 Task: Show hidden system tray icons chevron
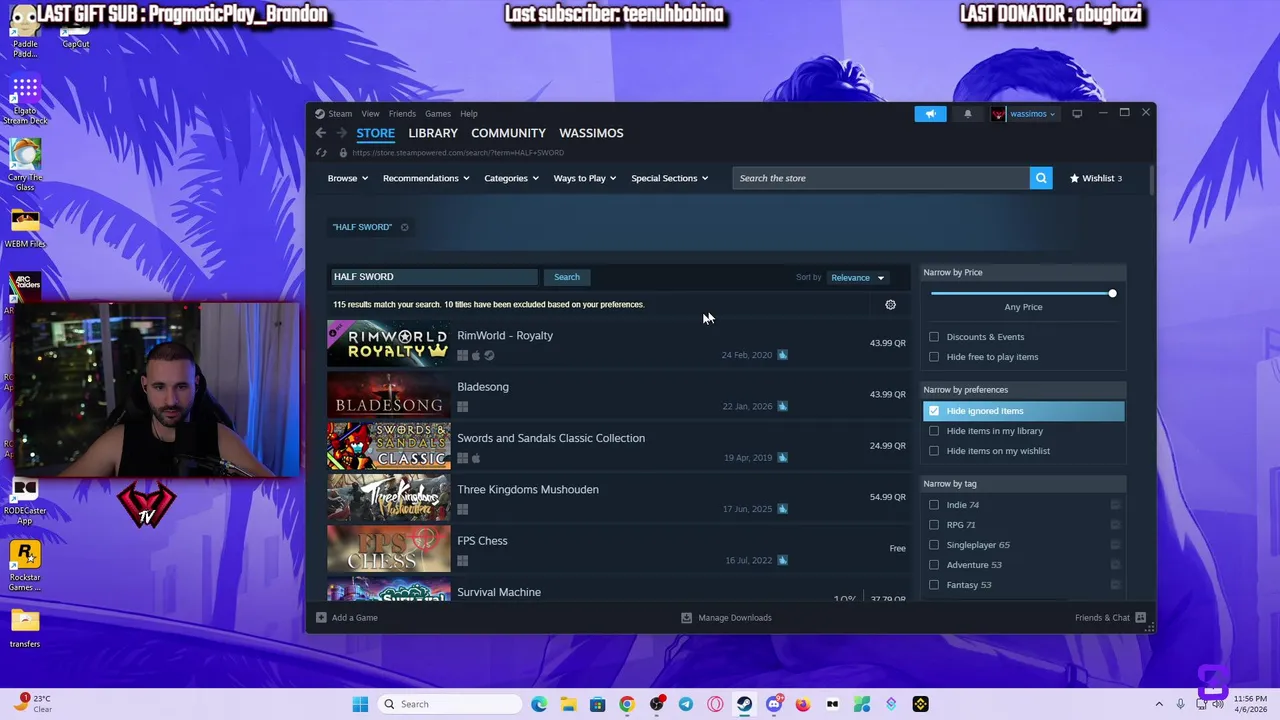pos(1159,704)
